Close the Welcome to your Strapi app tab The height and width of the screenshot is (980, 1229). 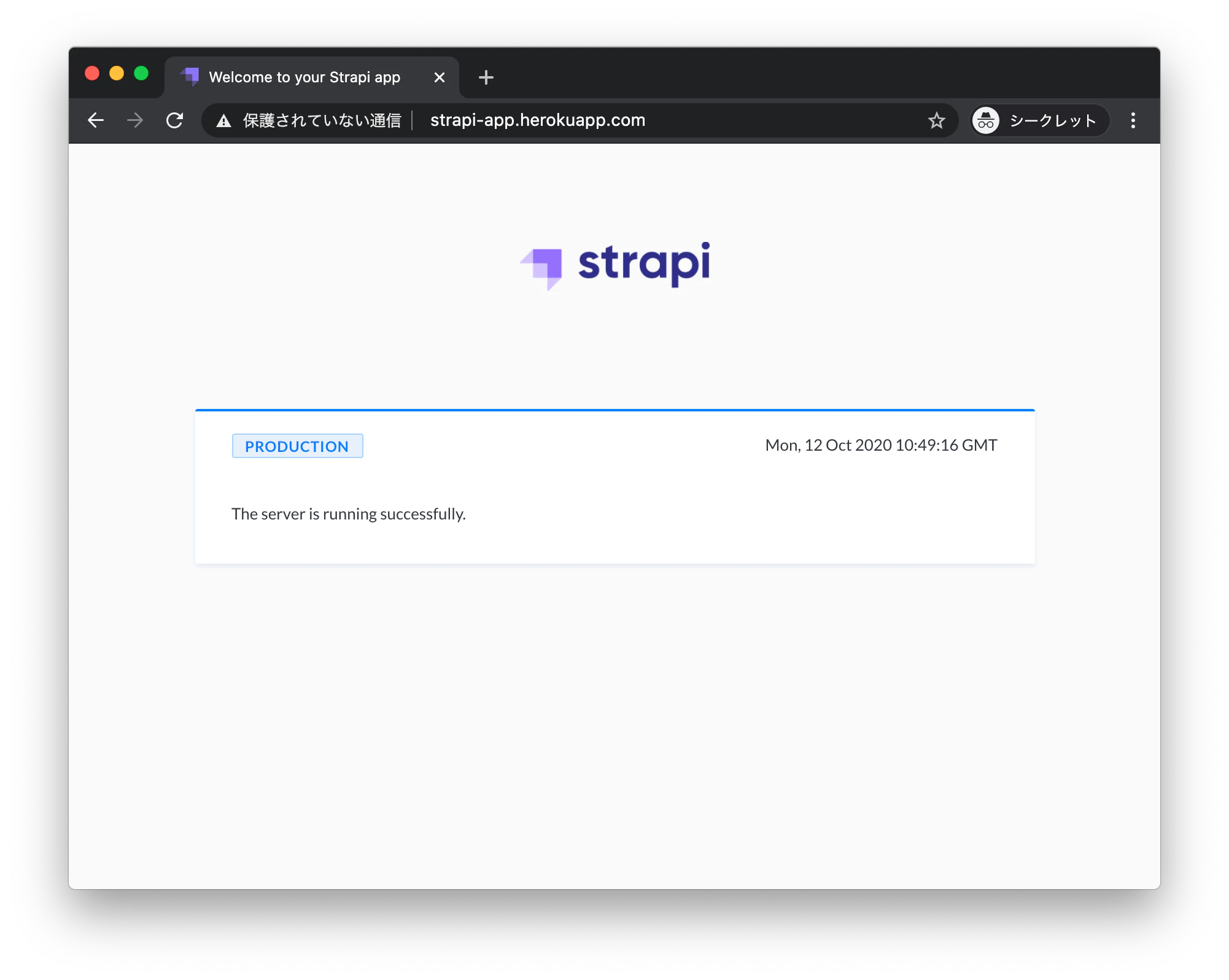click(x=440, y=77)
